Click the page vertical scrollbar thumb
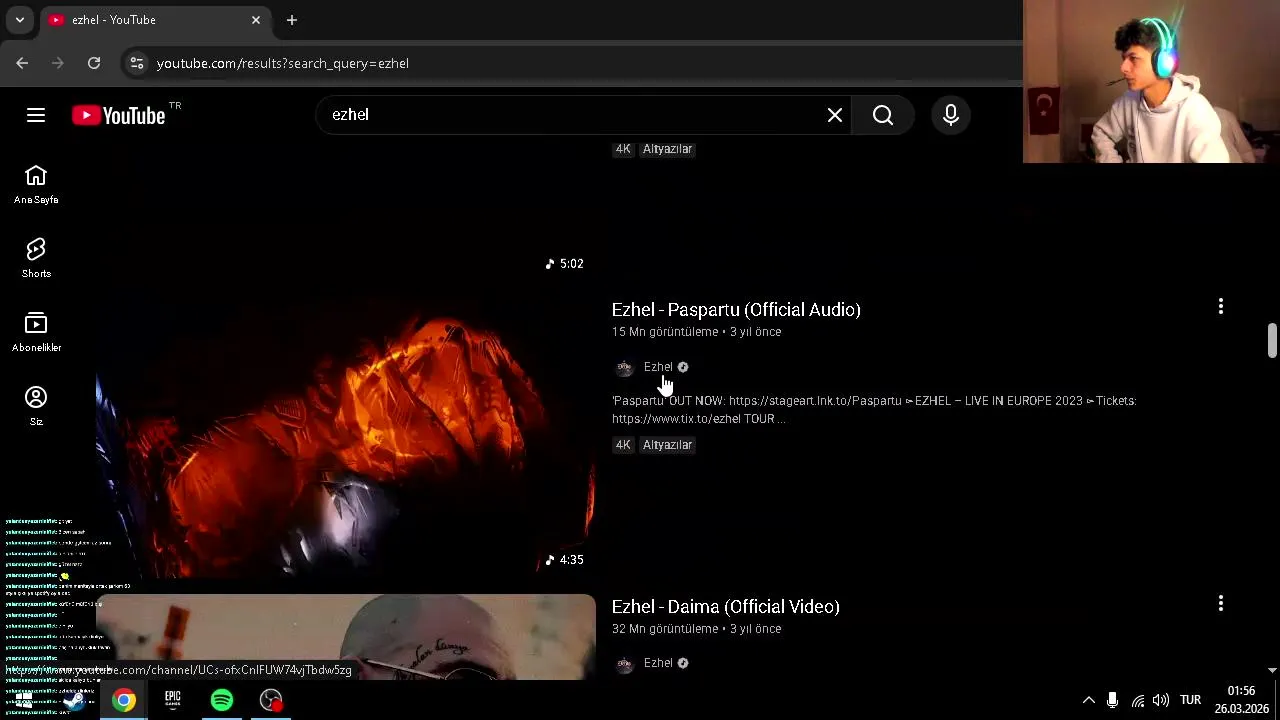 [1272, 340]
